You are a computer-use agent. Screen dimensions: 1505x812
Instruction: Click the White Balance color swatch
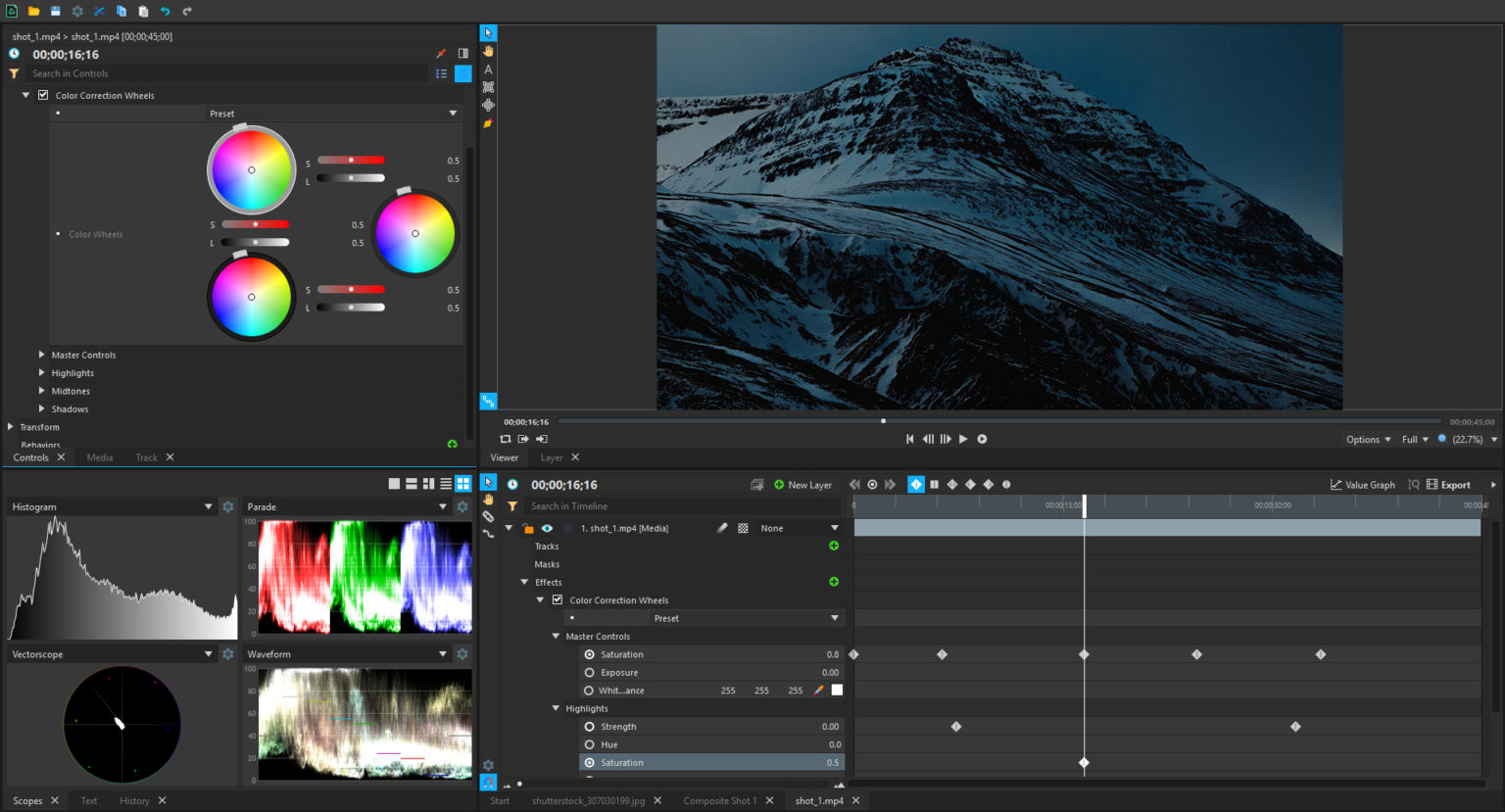pos(837,691)
